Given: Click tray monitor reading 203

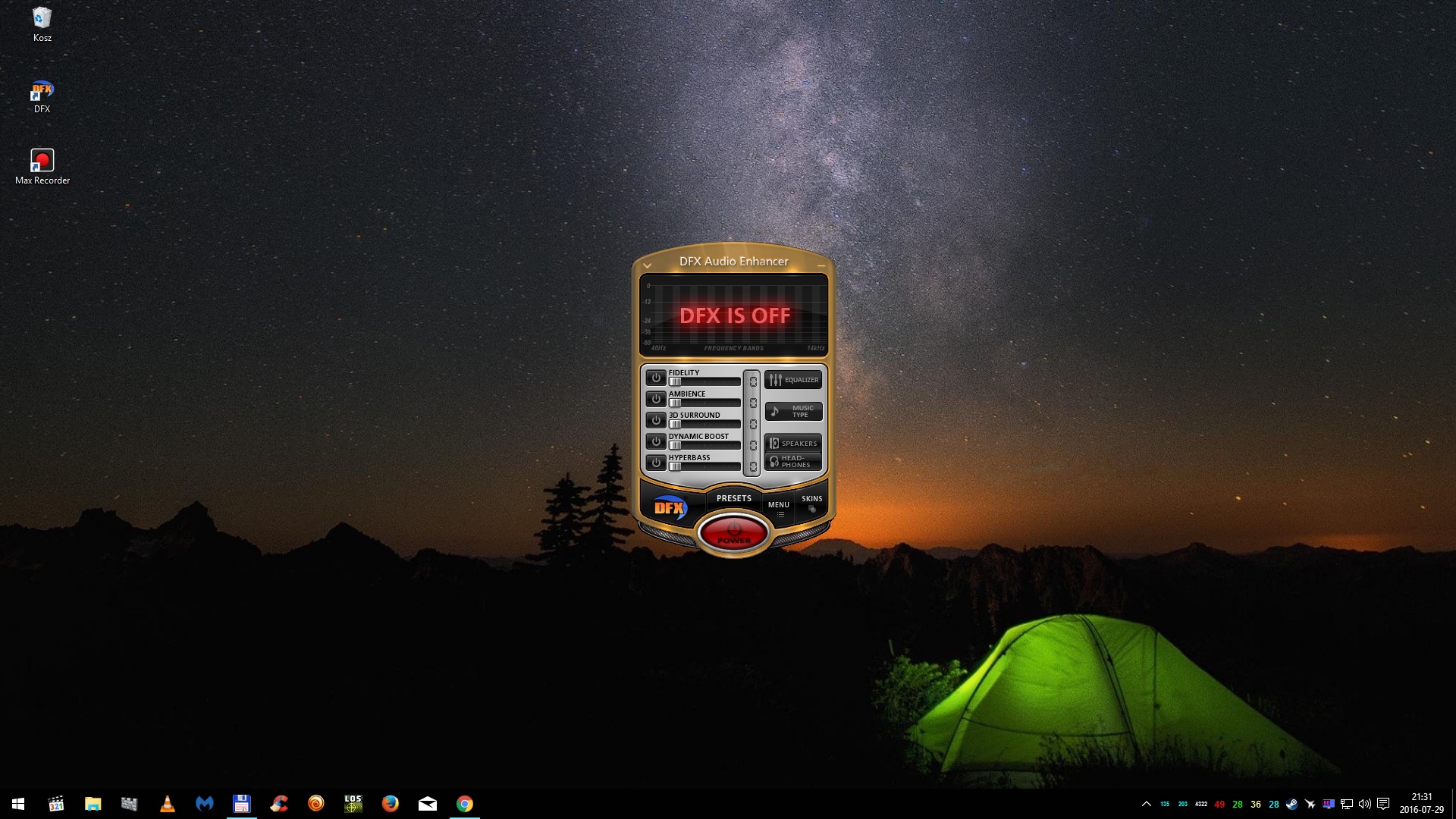Looking at the screenshot, I should tap(1183, 804).
